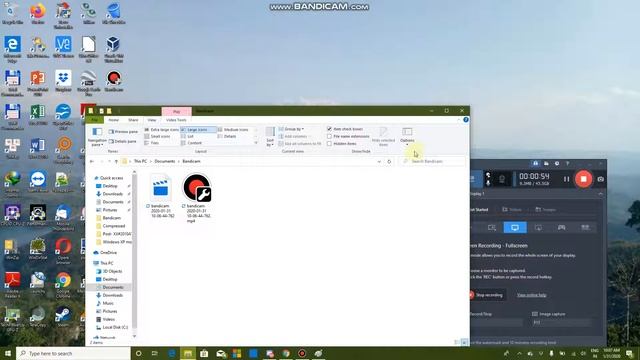This screenshot has height=360, width=640.
Task: Open the Sort by dropdown
Action: click(x=270, y=137)
